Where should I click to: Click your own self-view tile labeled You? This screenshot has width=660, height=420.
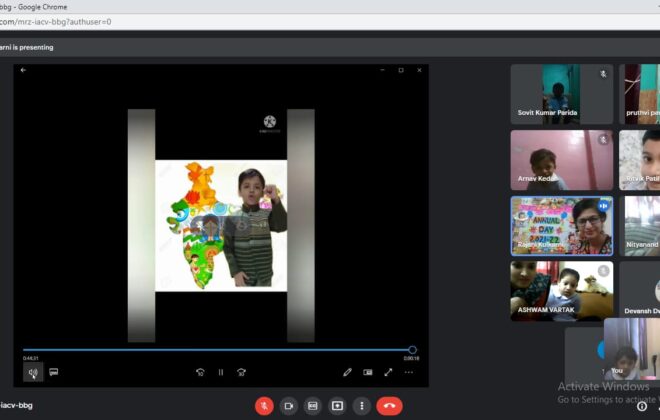(632, 348)
